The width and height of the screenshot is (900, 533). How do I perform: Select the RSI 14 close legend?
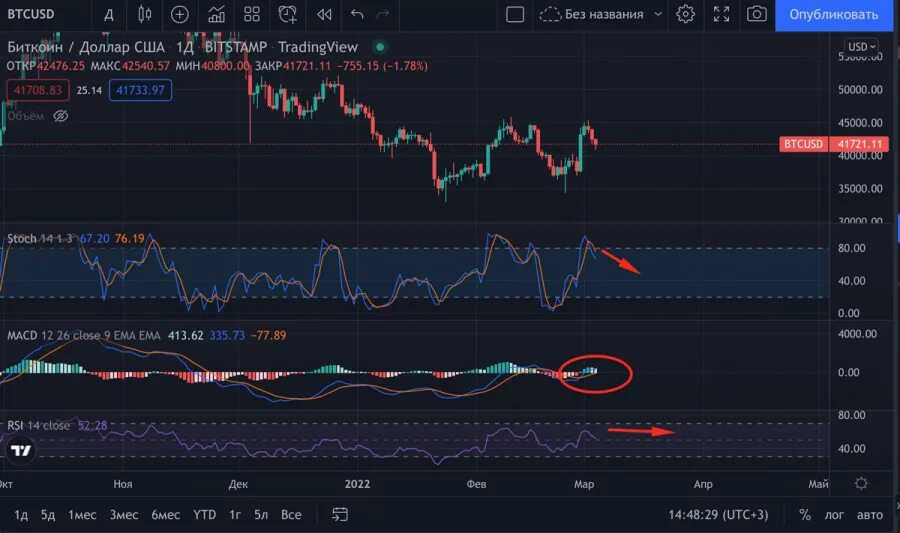point(38,426)
